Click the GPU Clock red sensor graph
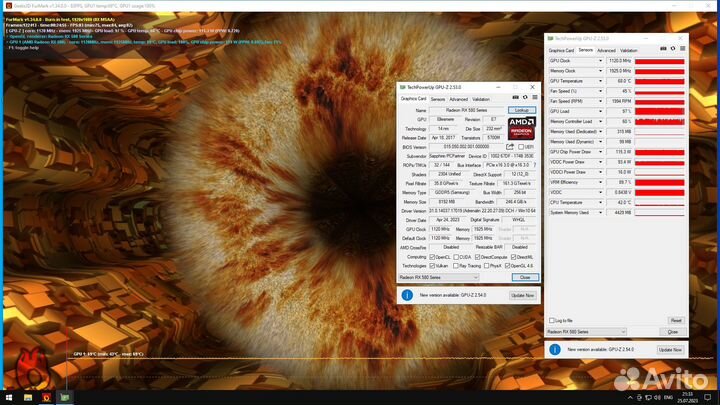This screenshot has height=405, width=720. tap(659, 61)
